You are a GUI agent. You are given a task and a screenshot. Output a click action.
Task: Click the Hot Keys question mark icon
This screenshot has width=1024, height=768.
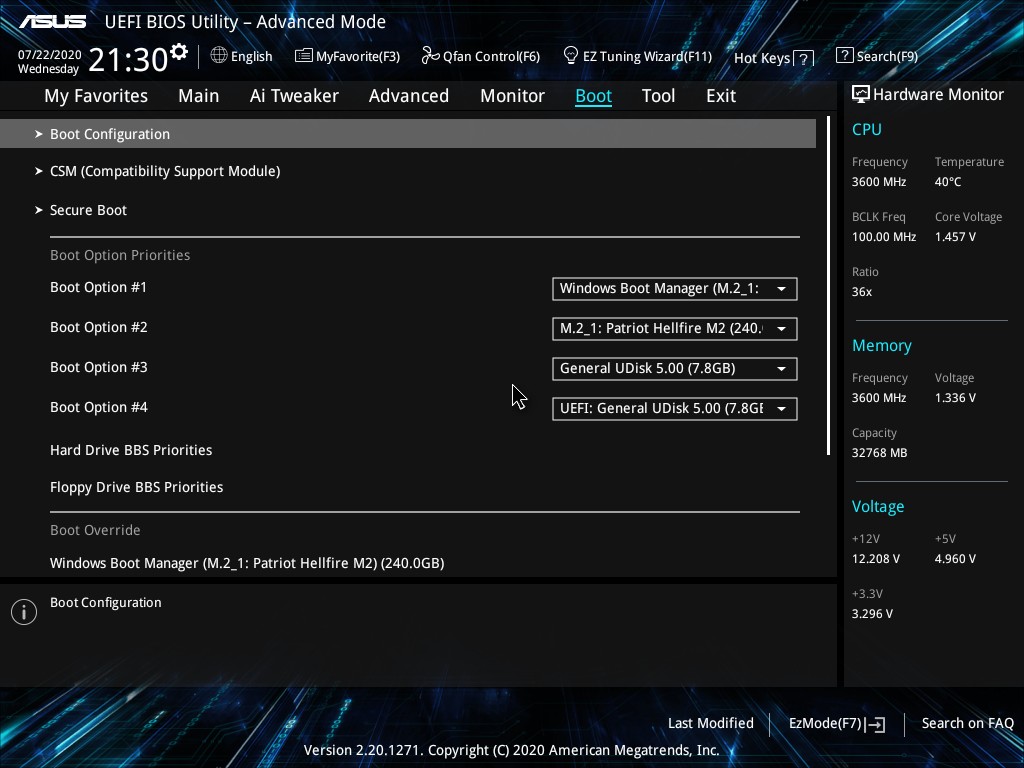tap(803, 59)
